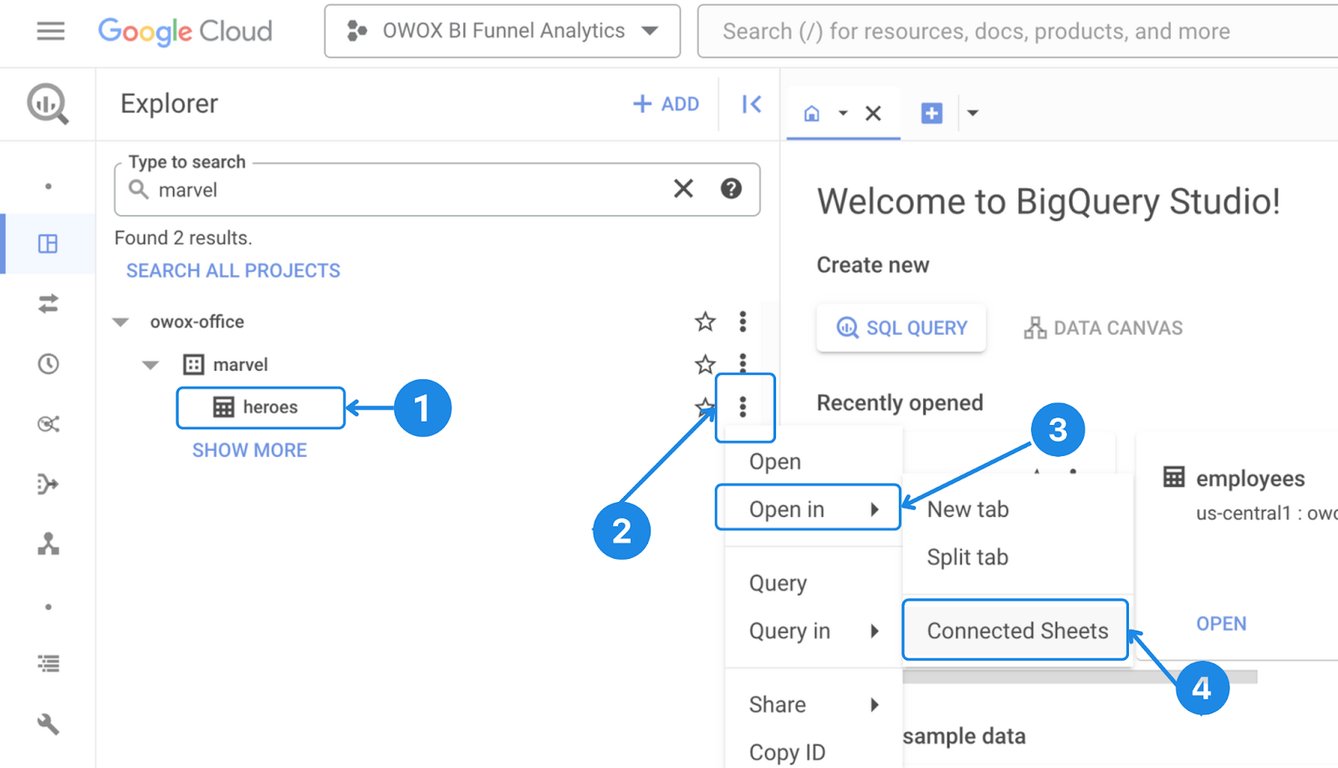This screenshot has width=1338, height=768.
Task: Close the home tab
Action: 873,113
